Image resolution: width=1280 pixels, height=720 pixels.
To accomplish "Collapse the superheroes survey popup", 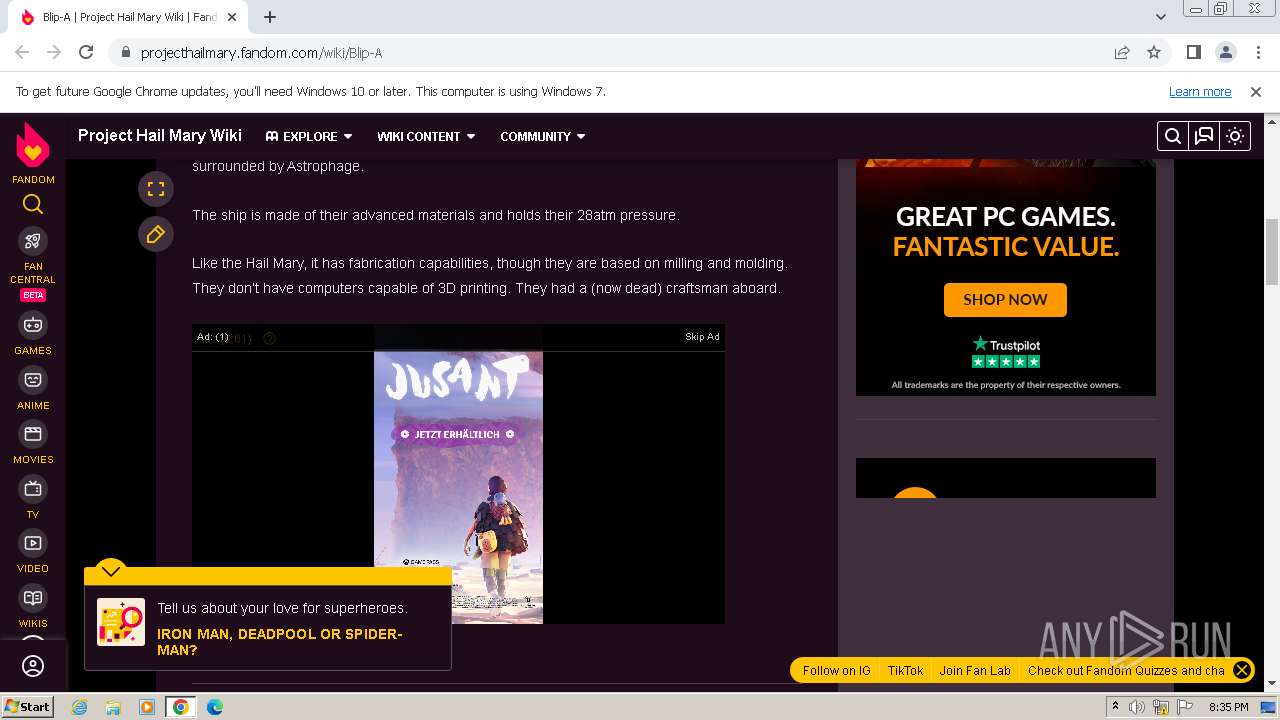I will [111, 571].
